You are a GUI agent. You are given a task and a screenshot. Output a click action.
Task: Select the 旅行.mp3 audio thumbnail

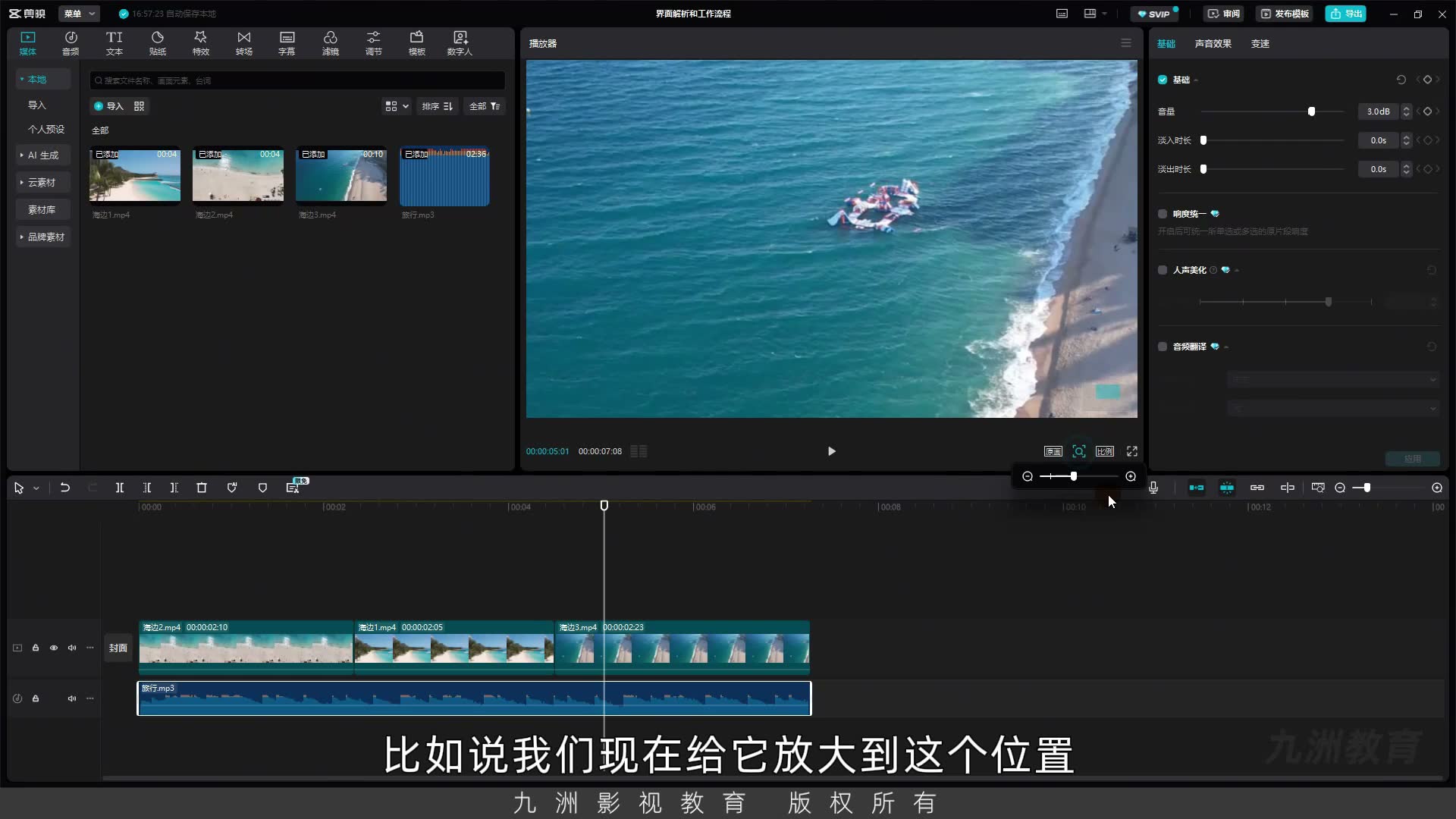444,176
